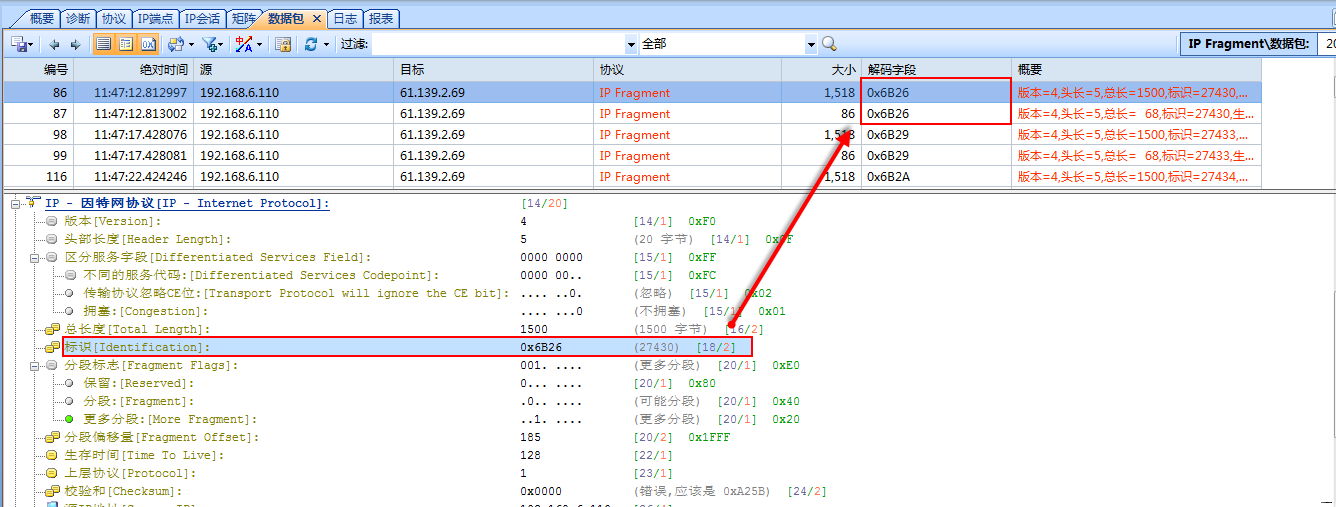The image size is (1336, 507).
Task: Go to the previous packet arrow
Action: [54, 44]
